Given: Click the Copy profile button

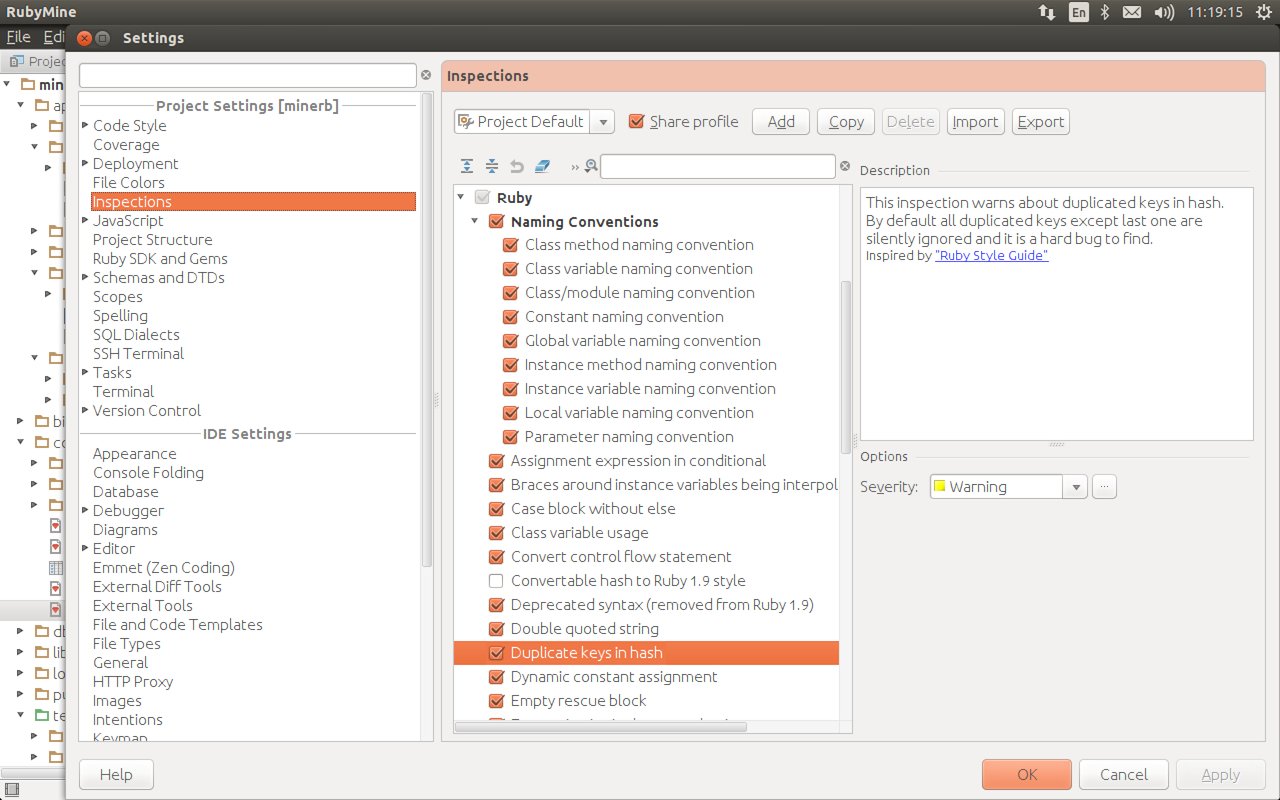Looking at the screenshot, I should click(846, 121).
